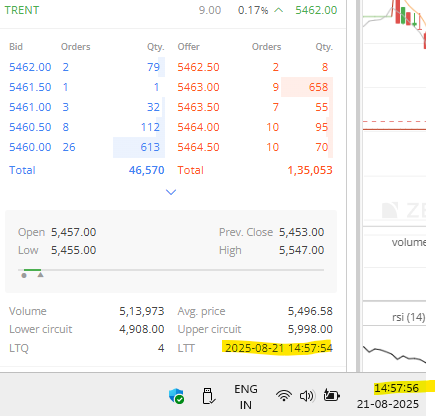
Task: Click the High value 5,547.00
Action: pos(301,250)
